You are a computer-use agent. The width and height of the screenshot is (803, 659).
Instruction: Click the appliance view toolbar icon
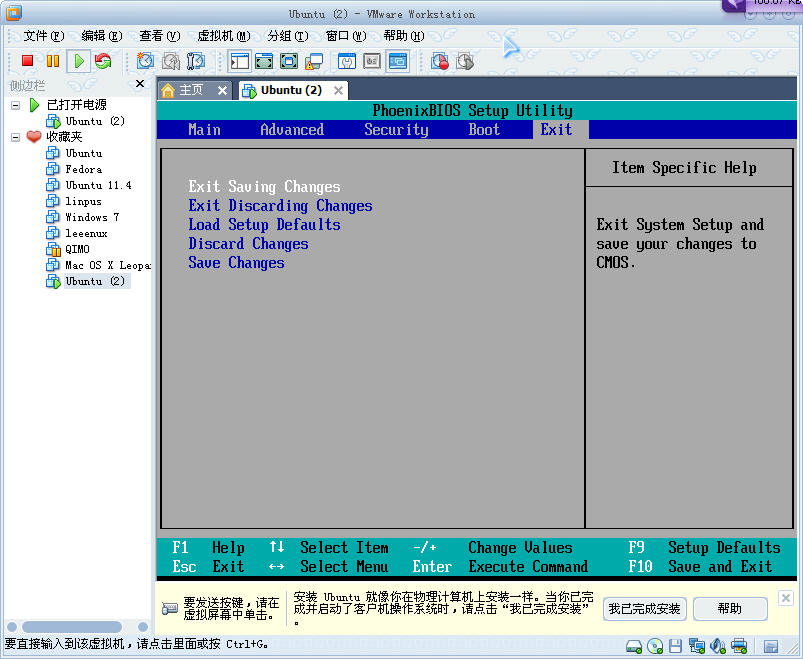(372, 61)
